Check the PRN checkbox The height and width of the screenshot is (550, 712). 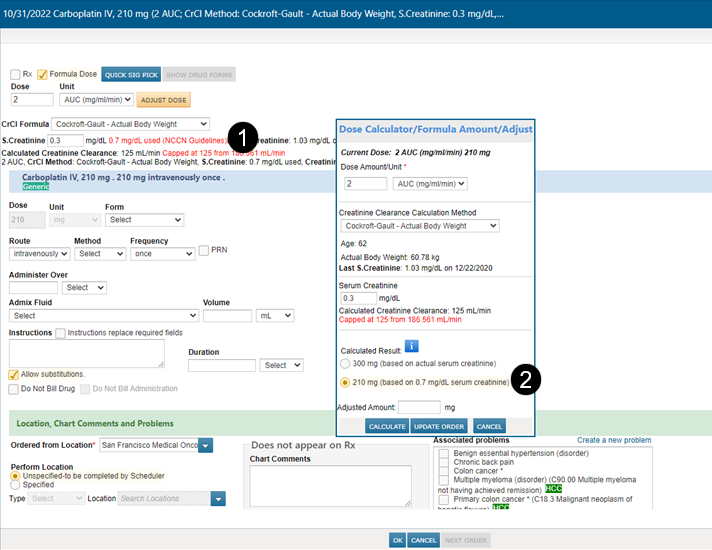[x=204, y=250]
